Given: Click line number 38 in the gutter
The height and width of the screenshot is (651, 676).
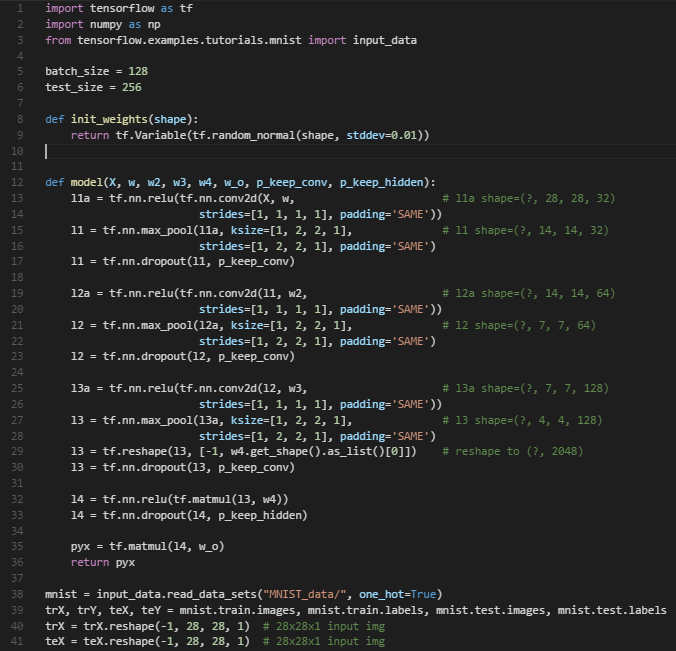Looking at the screenshot, I should click(x=18, y=594).
